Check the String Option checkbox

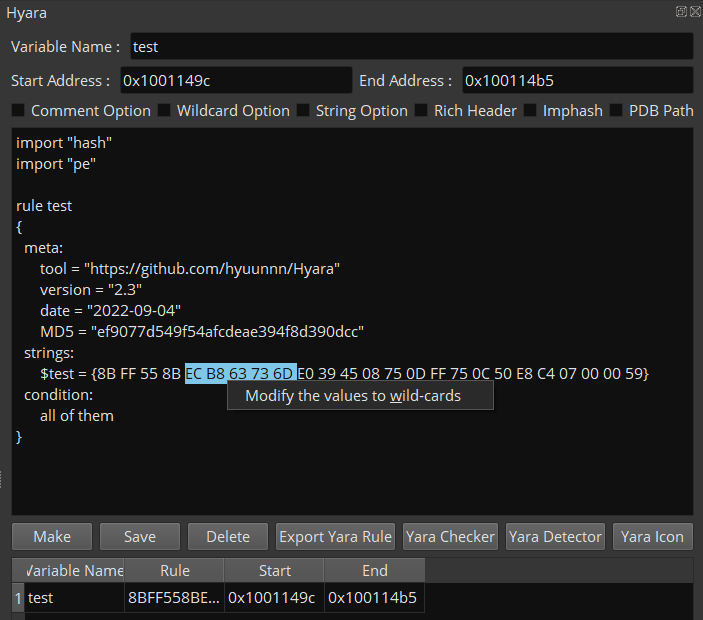pyautogui.click(x=303, y=111)
